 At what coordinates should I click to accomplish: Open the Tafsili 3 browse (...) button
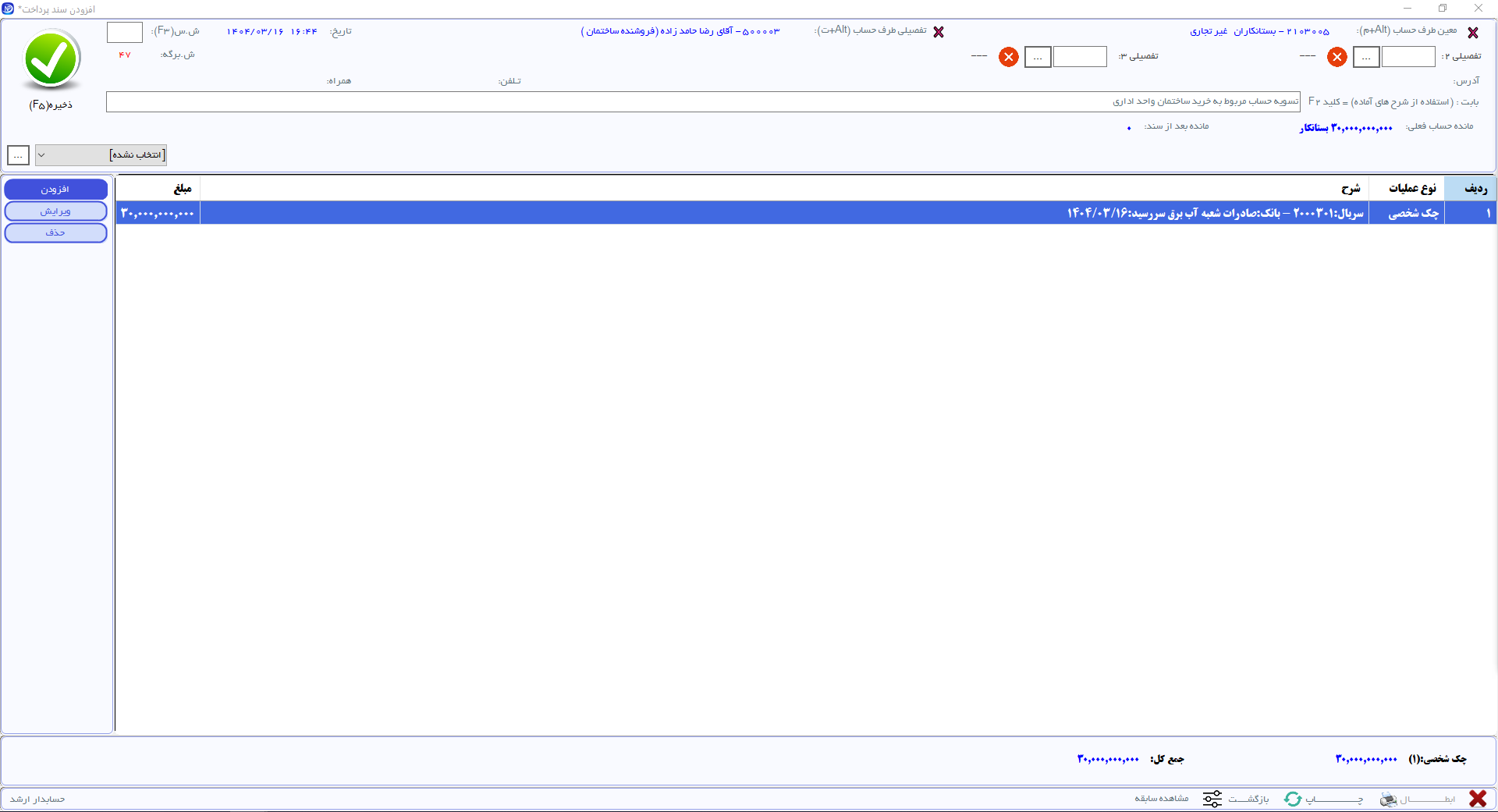[x=1038, y=57]
